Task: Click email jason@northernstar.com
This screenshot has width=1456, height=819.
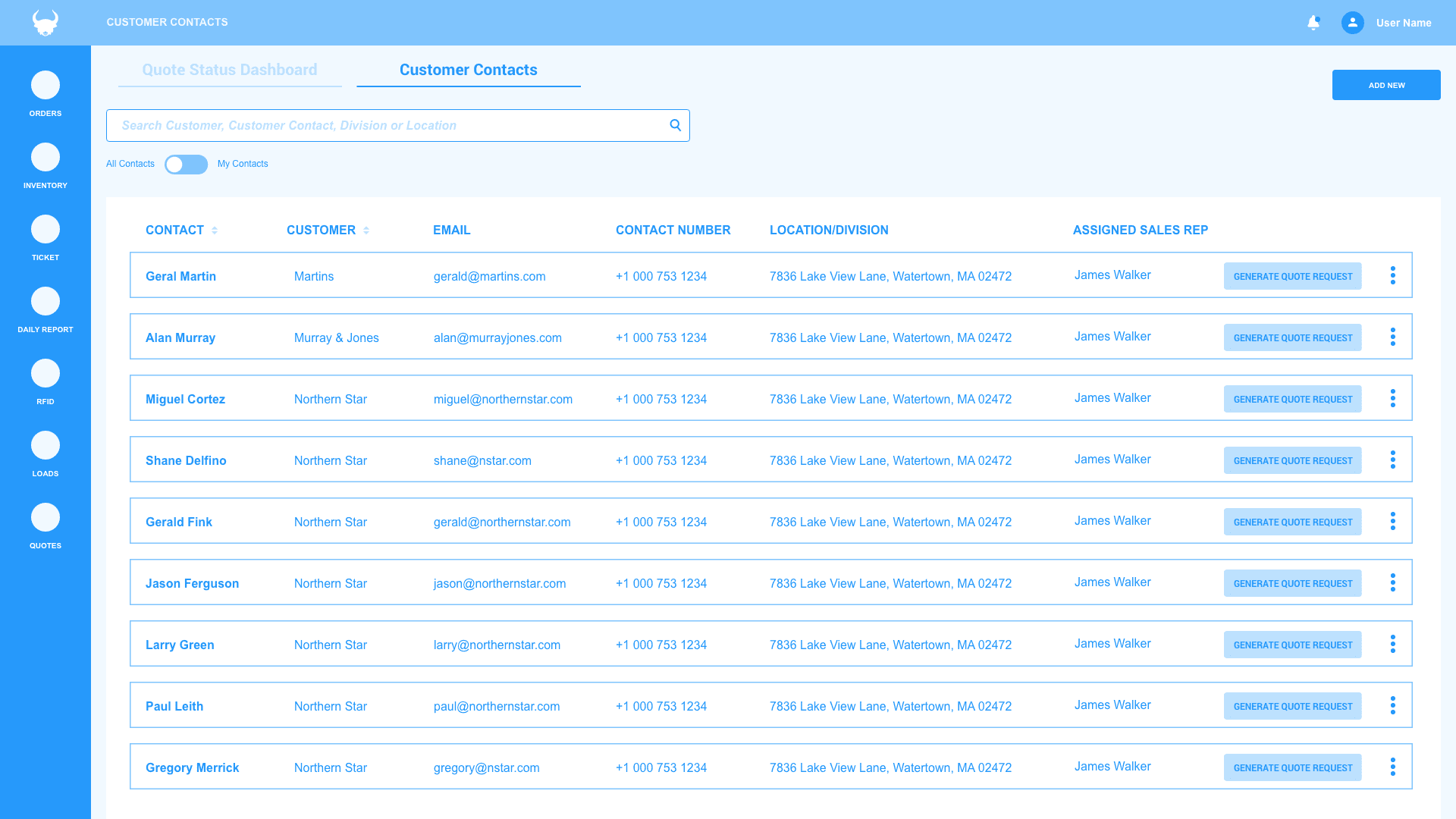Action: click(500, 583)
